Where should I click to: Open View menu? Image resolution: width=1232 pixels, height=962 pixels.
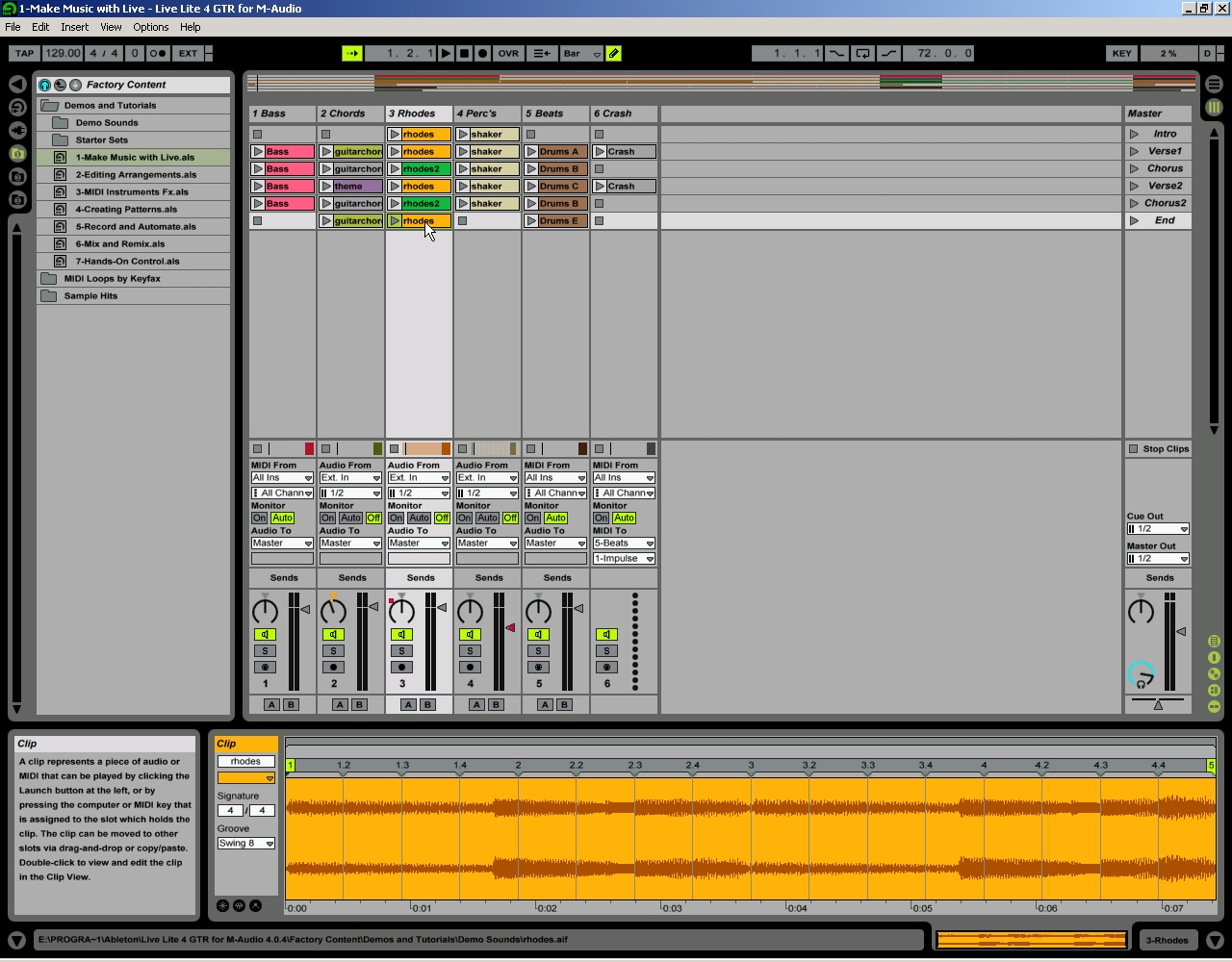pos(111,27)
